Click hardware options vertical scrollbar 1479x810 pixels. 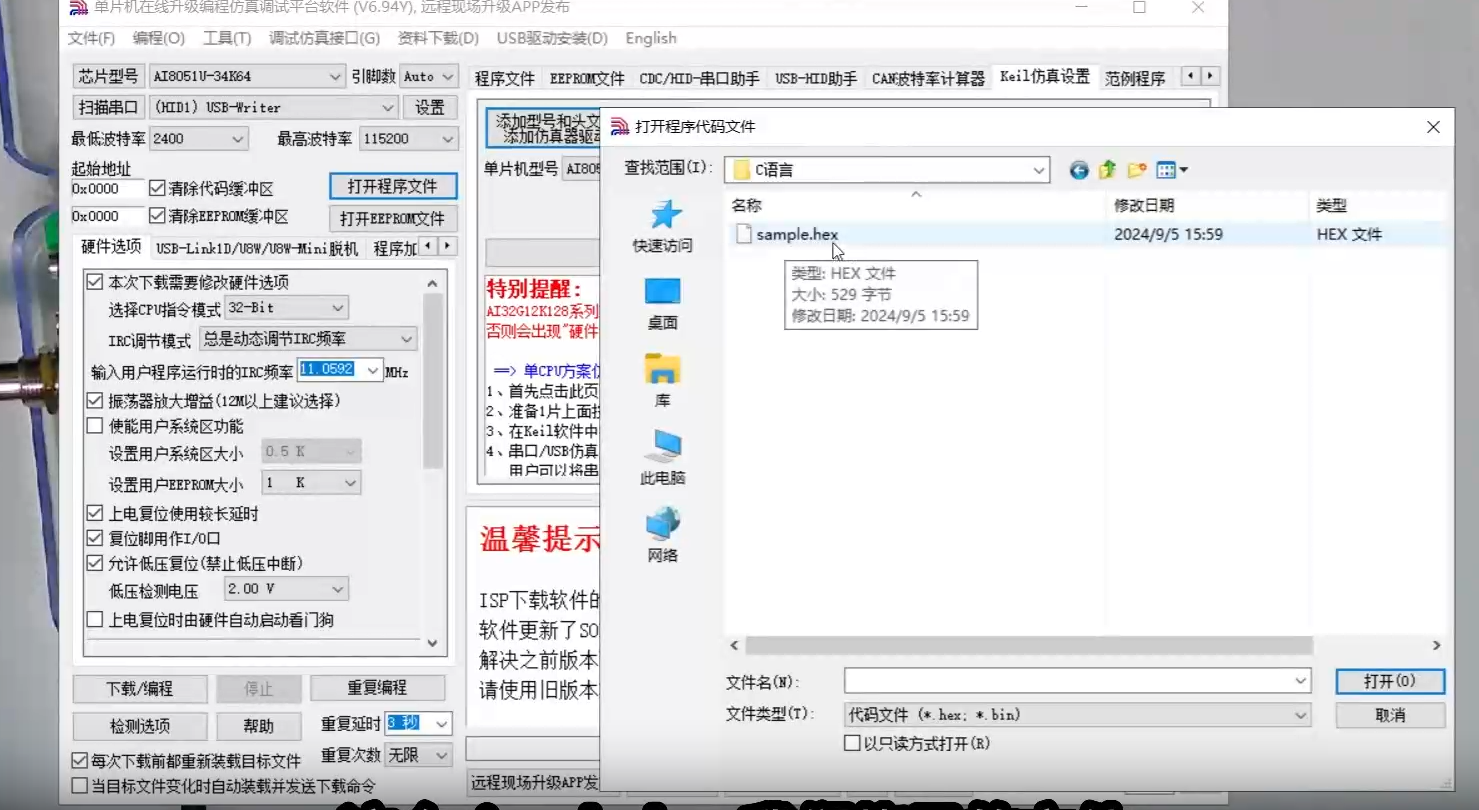[x=432, y=380]
